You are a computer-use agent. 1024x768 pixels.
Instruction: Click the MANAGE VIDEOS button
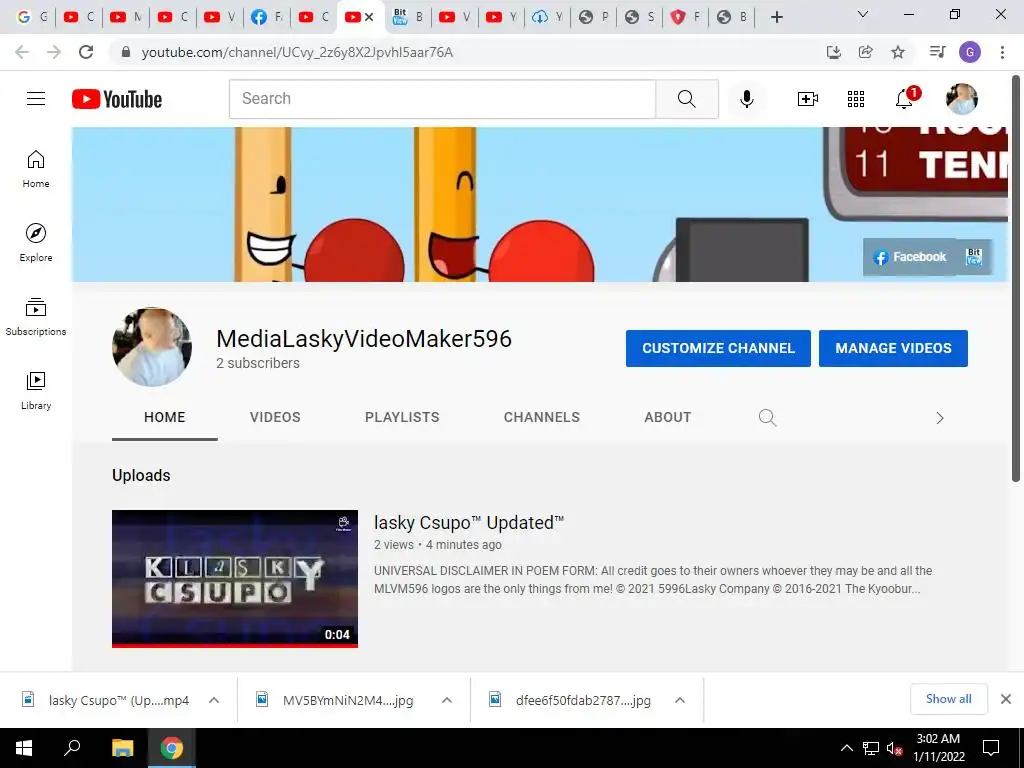[x=893, y=348]
